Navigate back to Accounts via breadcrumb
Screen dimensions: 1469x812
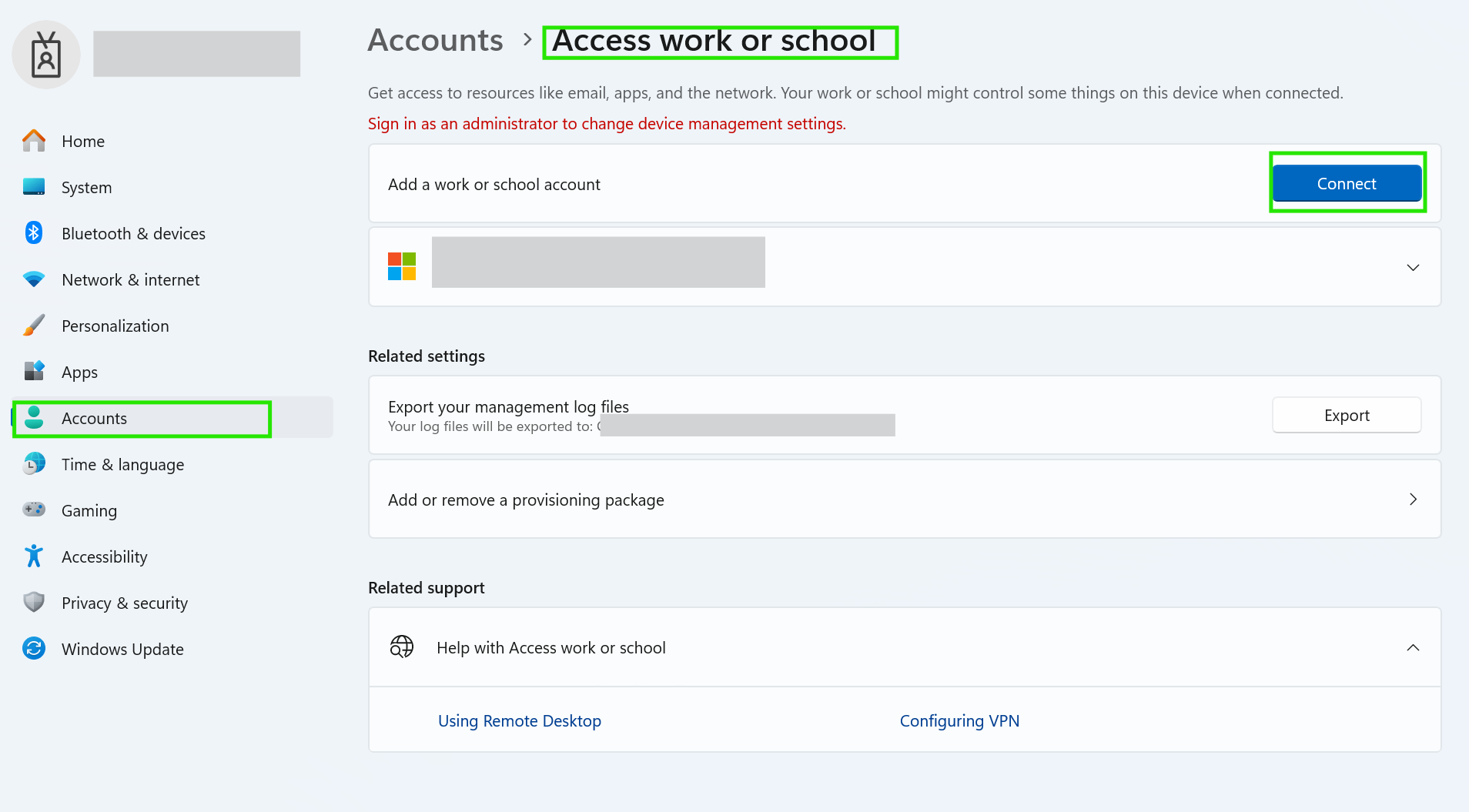(435, 40)
